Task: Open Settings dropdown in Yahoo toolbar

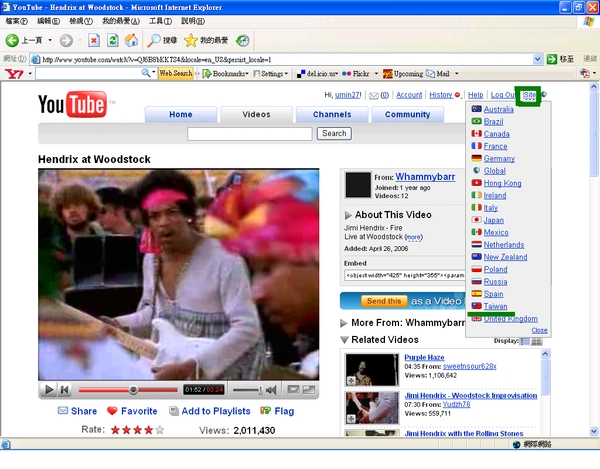Action: (x=271, y=73)
